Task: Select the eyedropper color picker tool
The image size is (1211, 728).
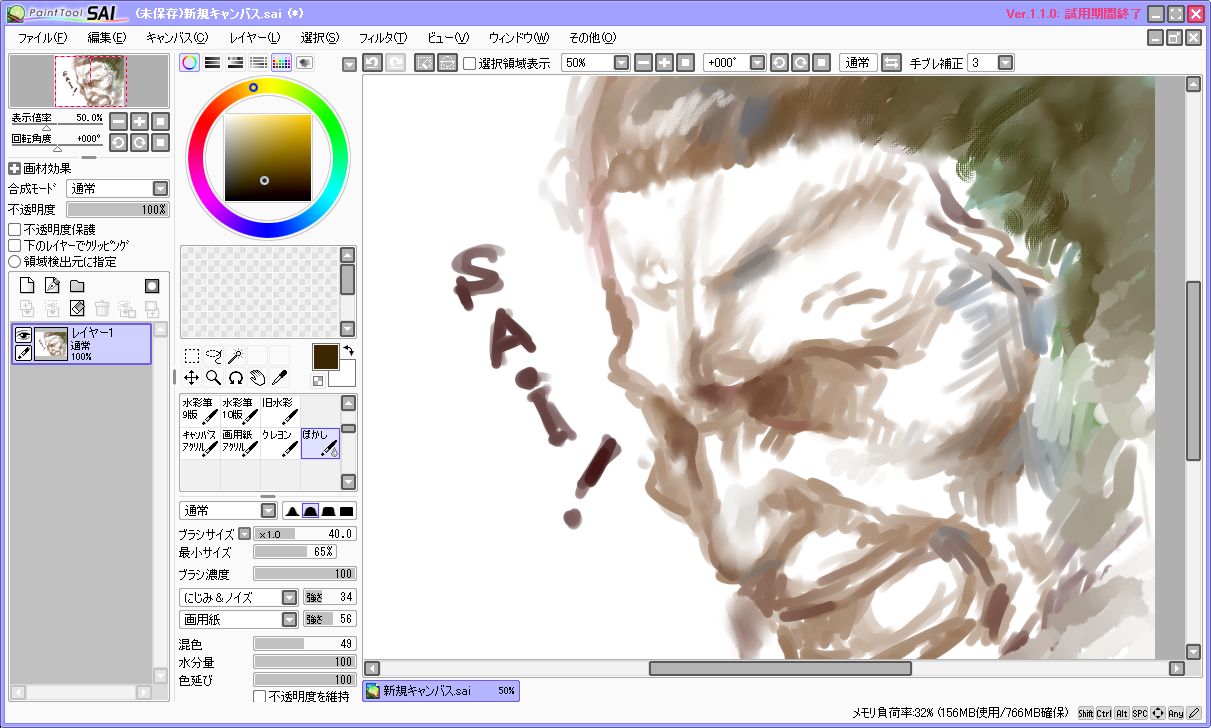Action: tap(280, 377)
